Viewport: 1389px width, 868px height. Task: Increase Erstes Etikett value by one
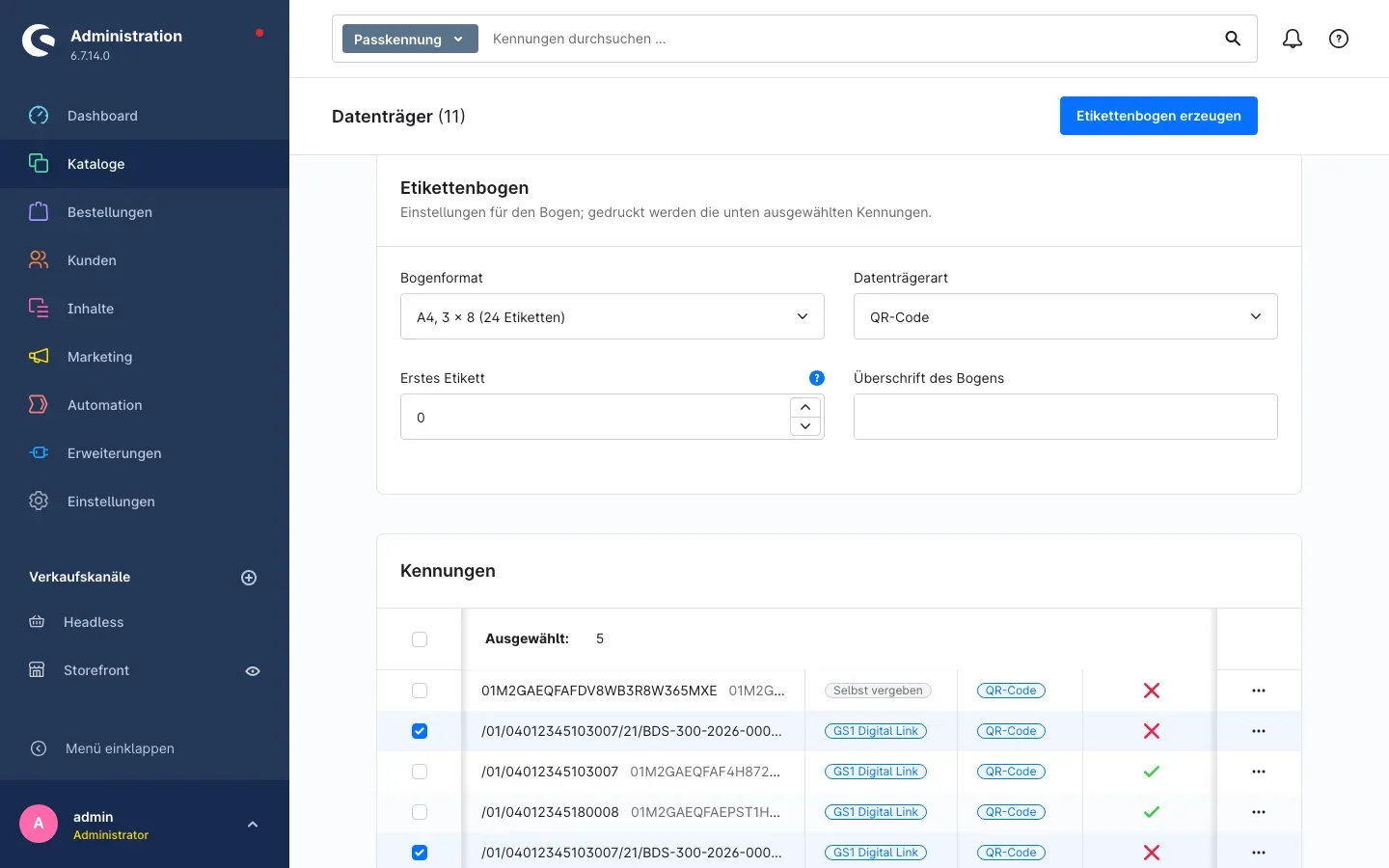(x=805, y=407)
